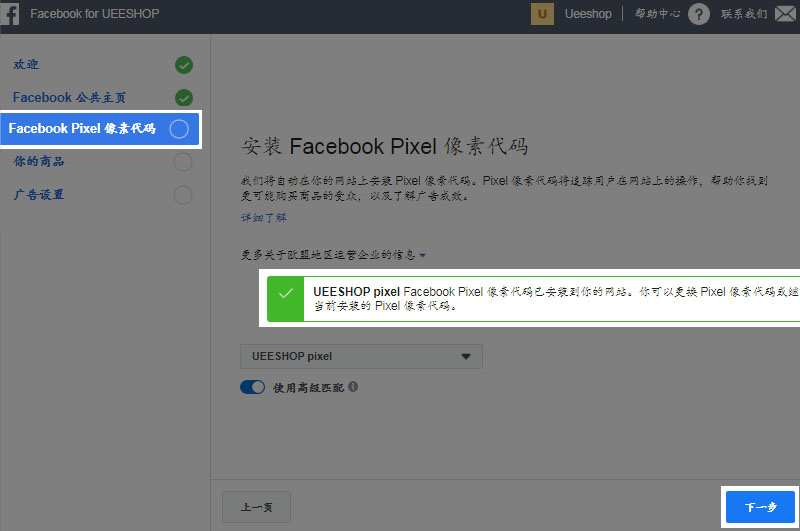Click the 安装 Facebook Pixel 像素代码 heading
The height and width of the screenshot is (531, 800).
[x=384, y=146]
